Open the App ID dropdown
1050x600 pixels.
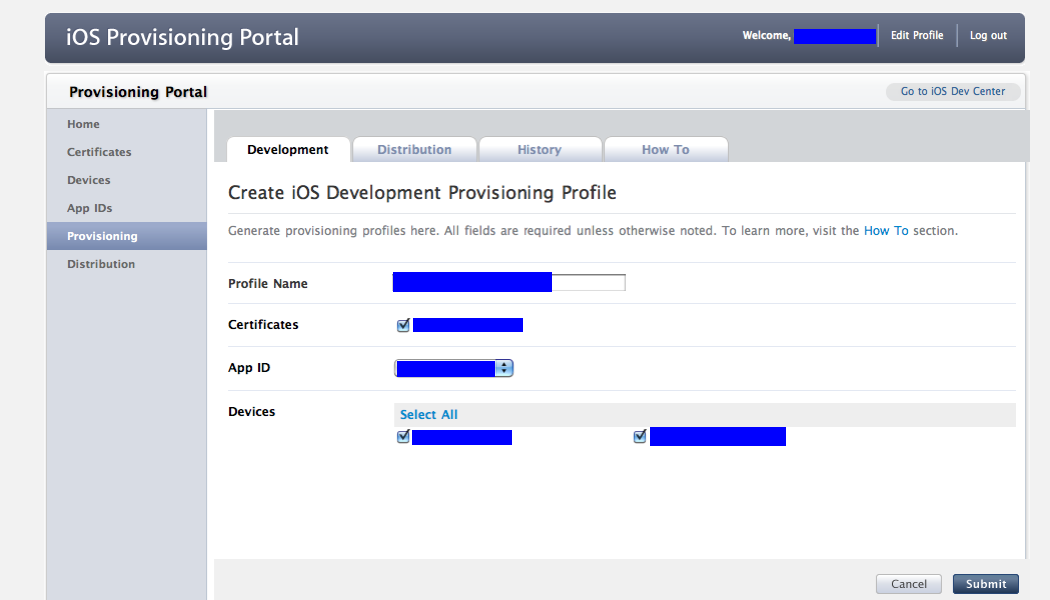pyautogui.click(x=454, y=368)
